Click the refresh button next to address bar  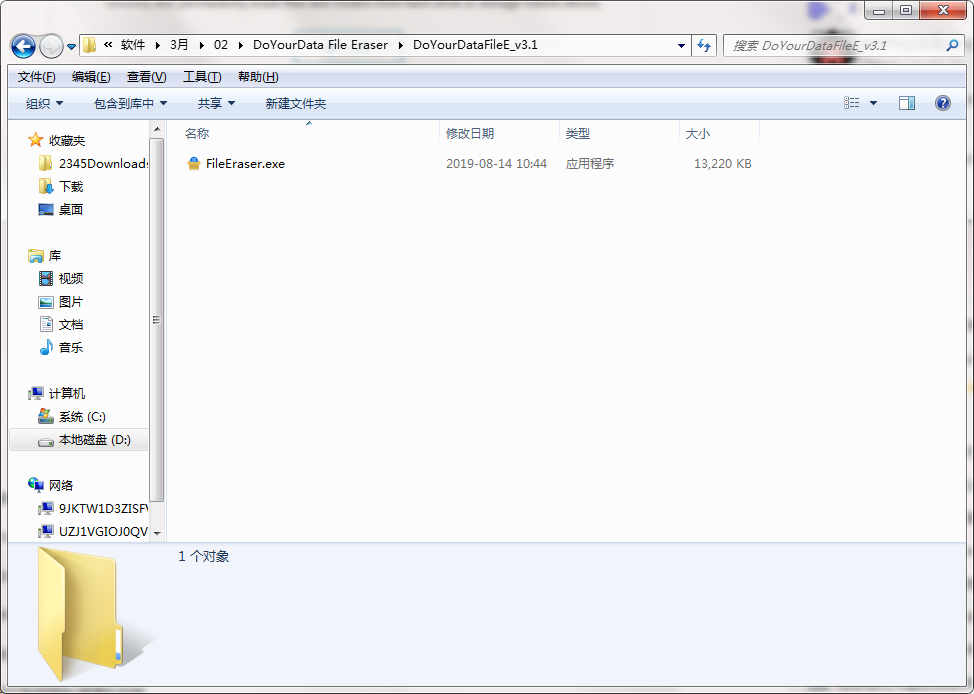(x=704, y=45)
